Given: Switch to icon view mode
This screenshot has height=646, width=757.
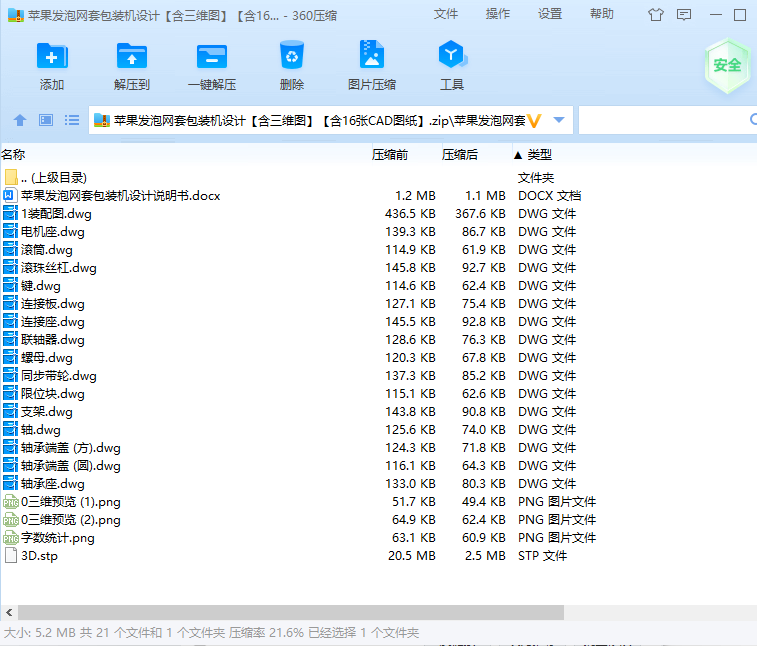Looking at the screenshot, I should 46,120.
